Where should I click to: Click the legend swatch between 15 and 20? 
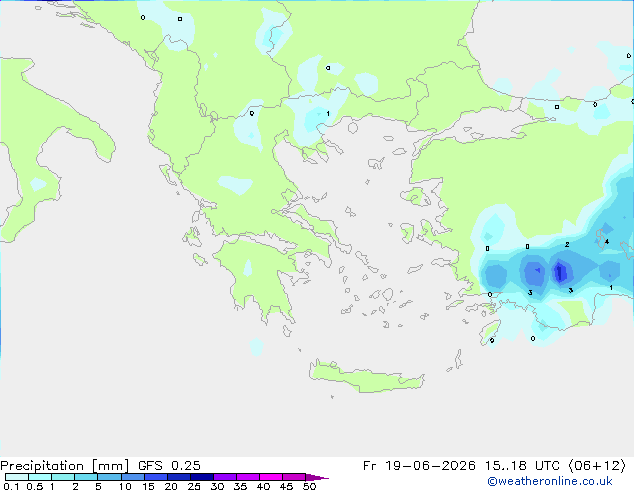coord(156,477)
